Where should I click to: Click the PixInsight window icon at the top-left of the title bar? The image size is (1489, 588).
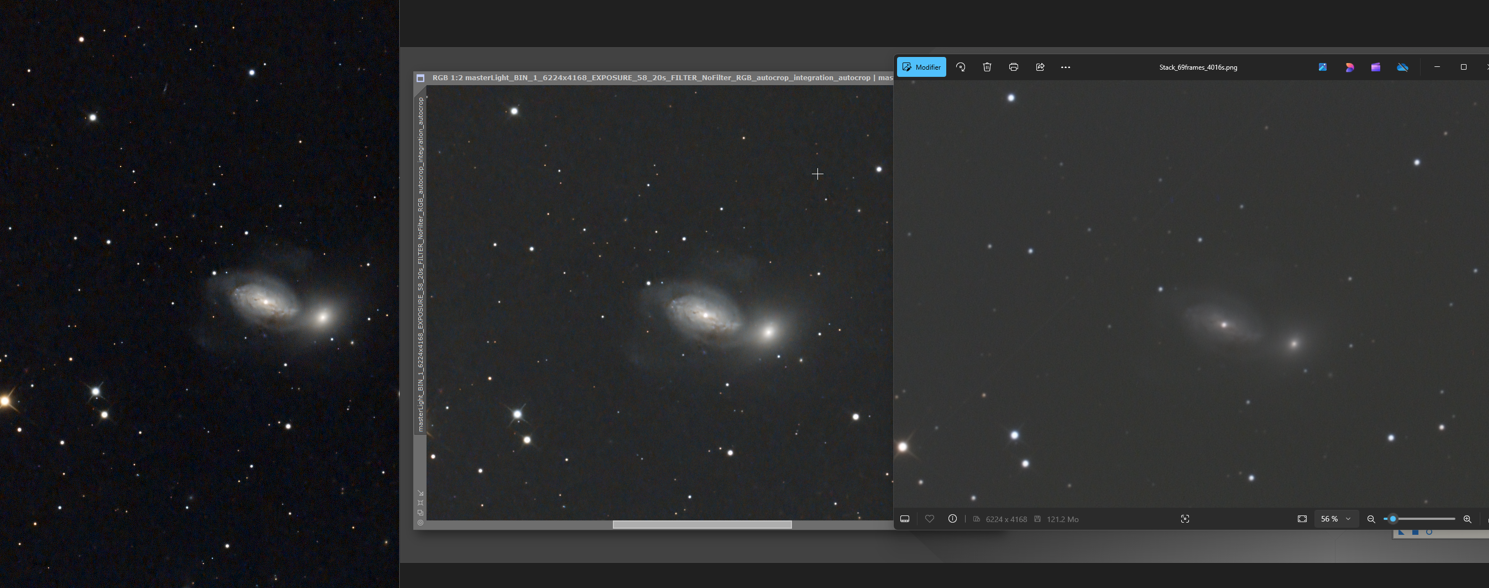tap(420, 78)
